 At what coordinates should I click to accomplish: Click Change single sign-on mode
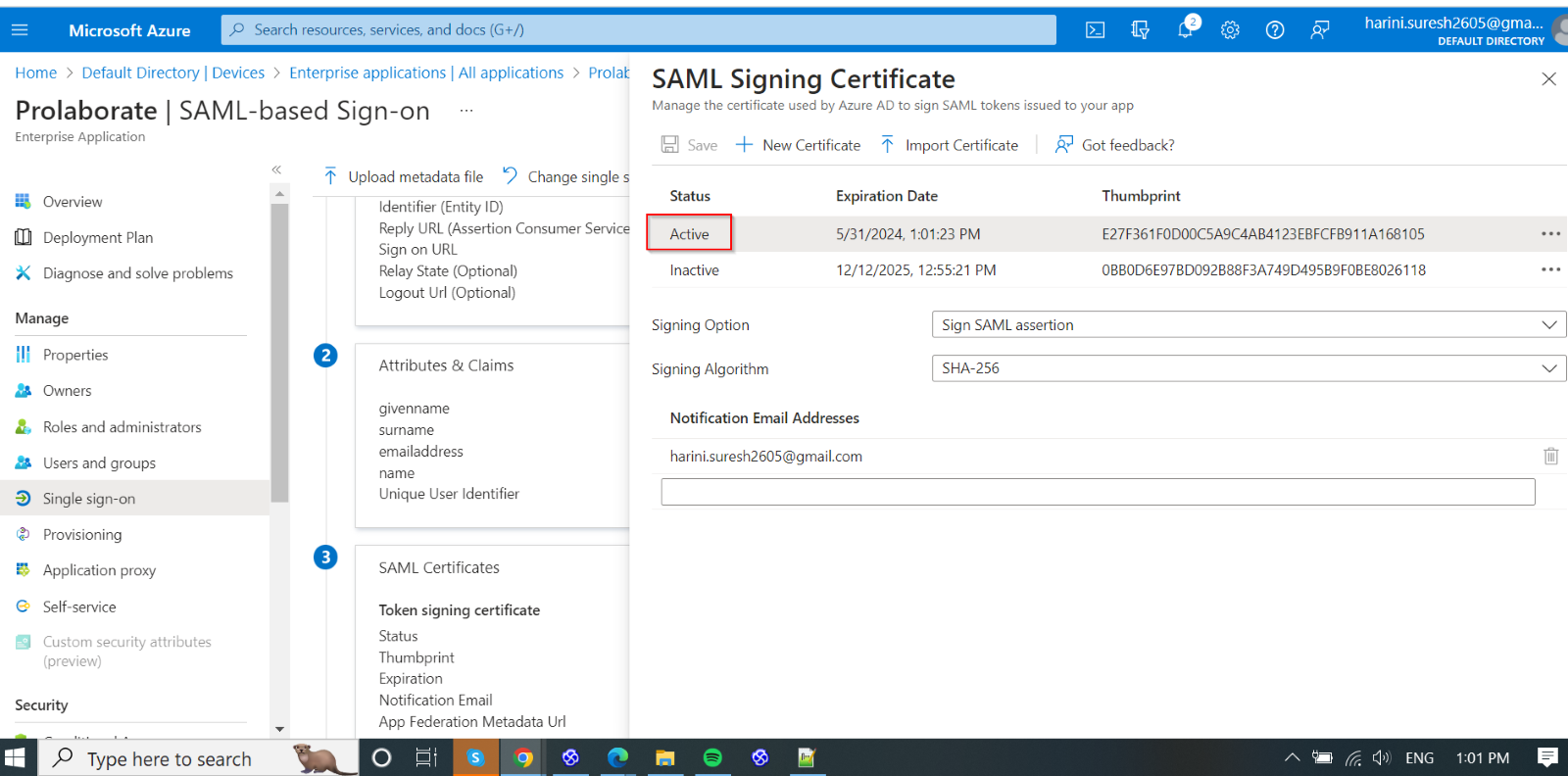[565, 176]
